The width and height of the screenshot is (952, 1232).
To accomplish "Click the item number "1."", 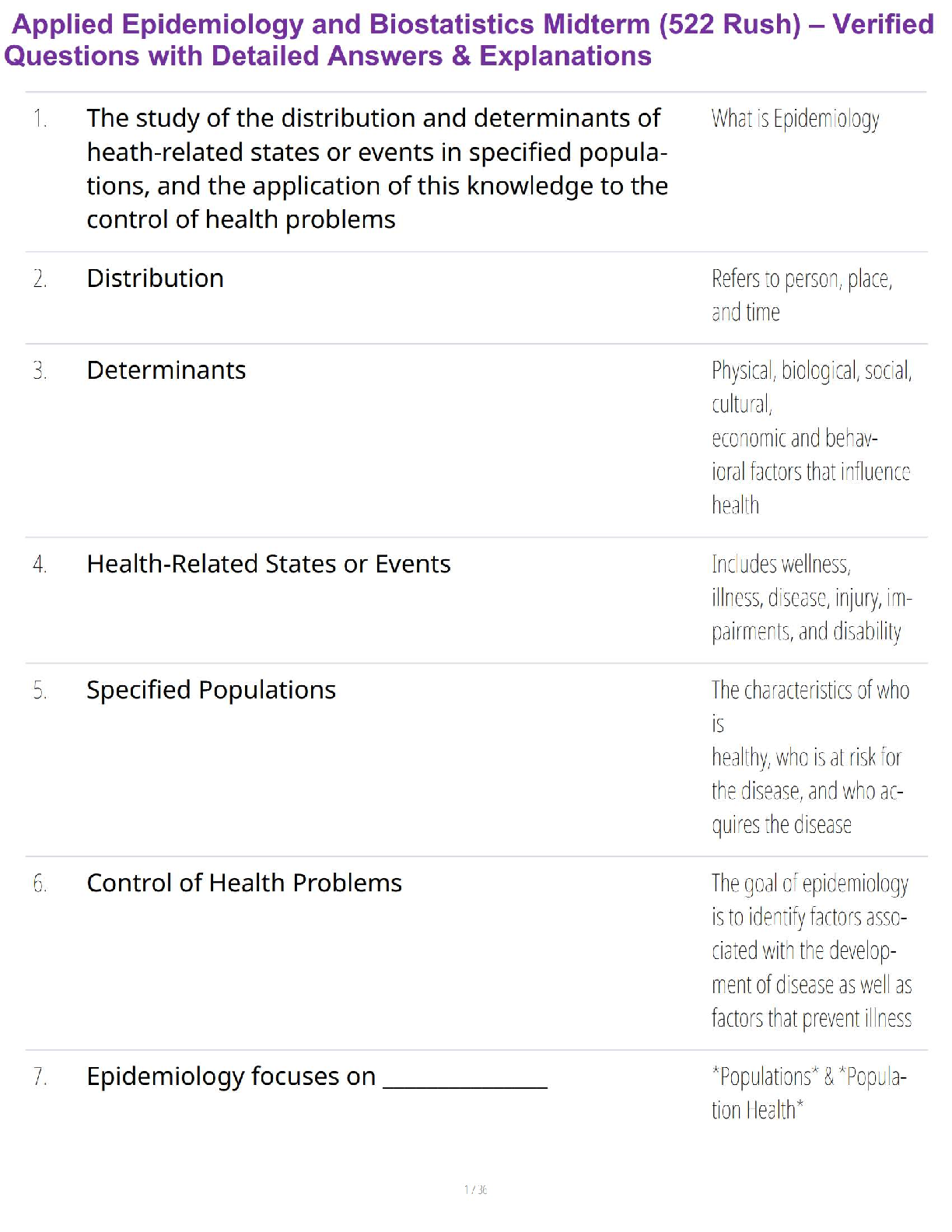I will (40, 119).
